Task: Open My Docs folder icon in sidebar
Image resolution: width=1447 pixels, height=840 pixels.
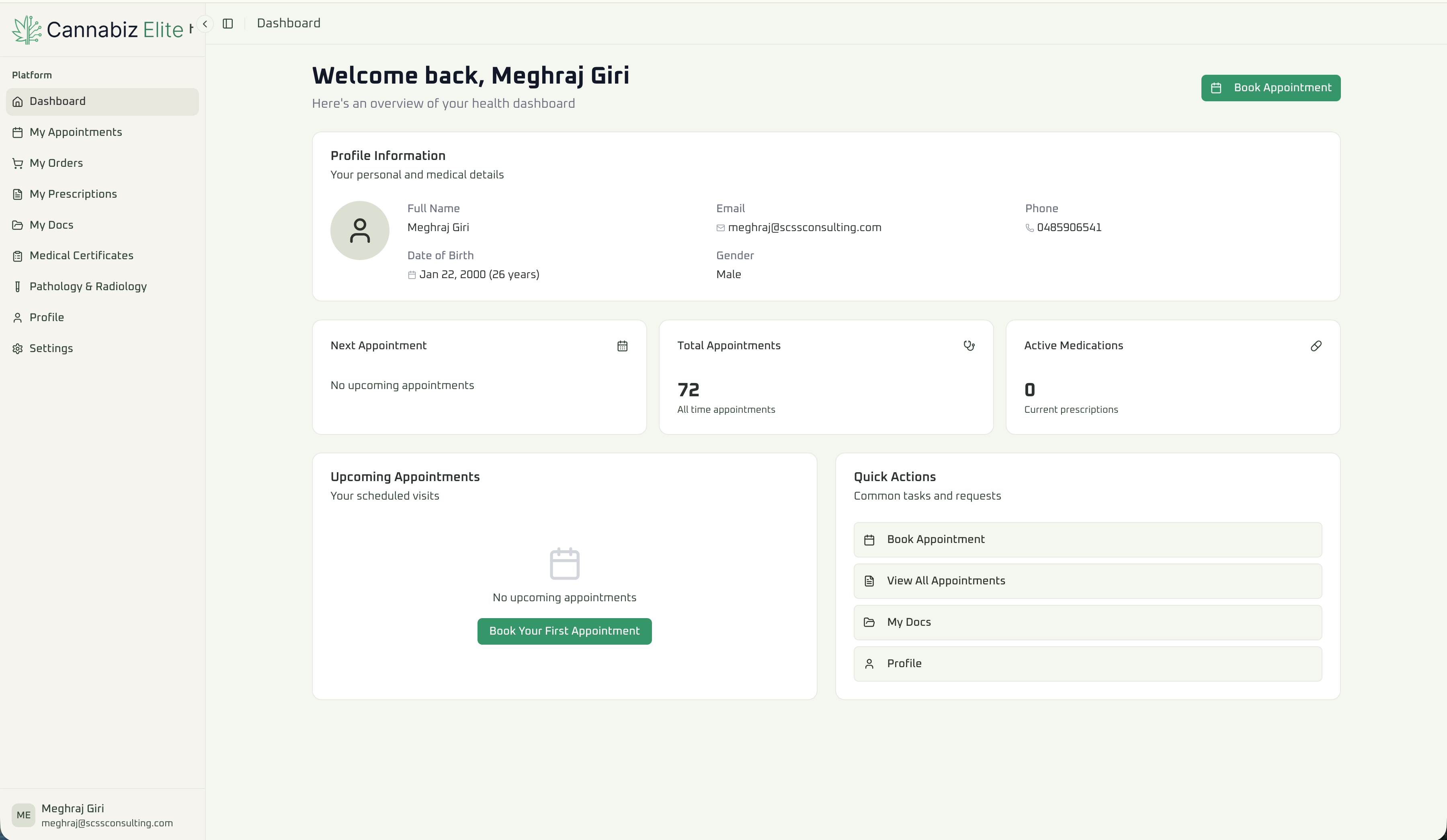Action: [18, 225]
